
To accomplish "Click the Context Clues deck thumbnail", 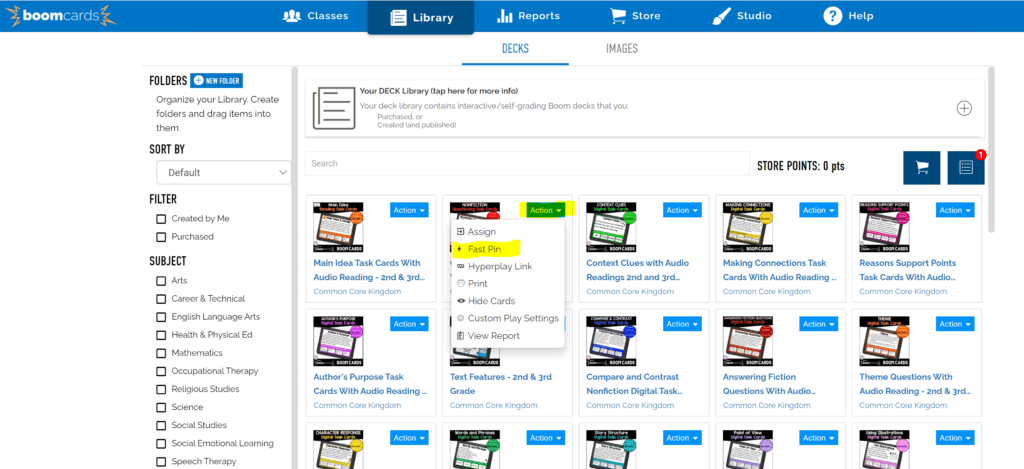I will (x=611, y=227).
